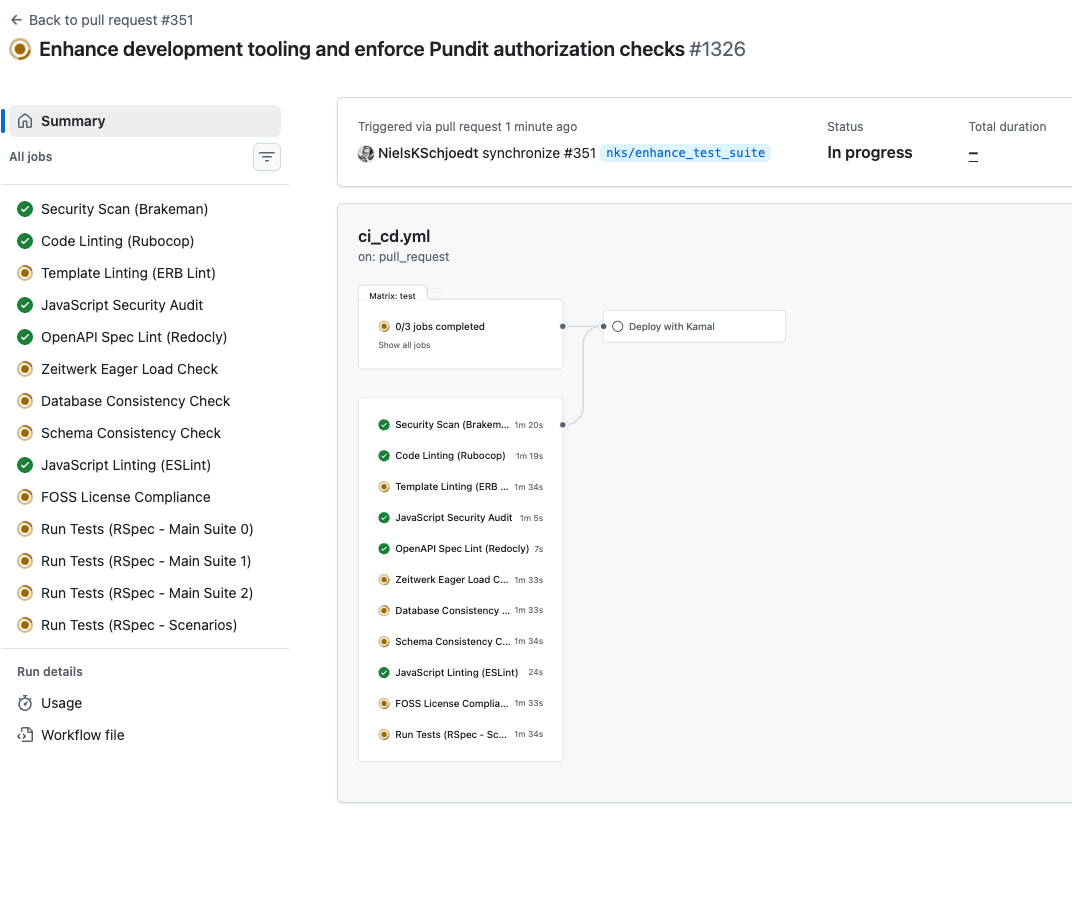Screen dimensions: 1072x902
Task: Click the home icon next to Summary
Action: click(x=22, y=120)
